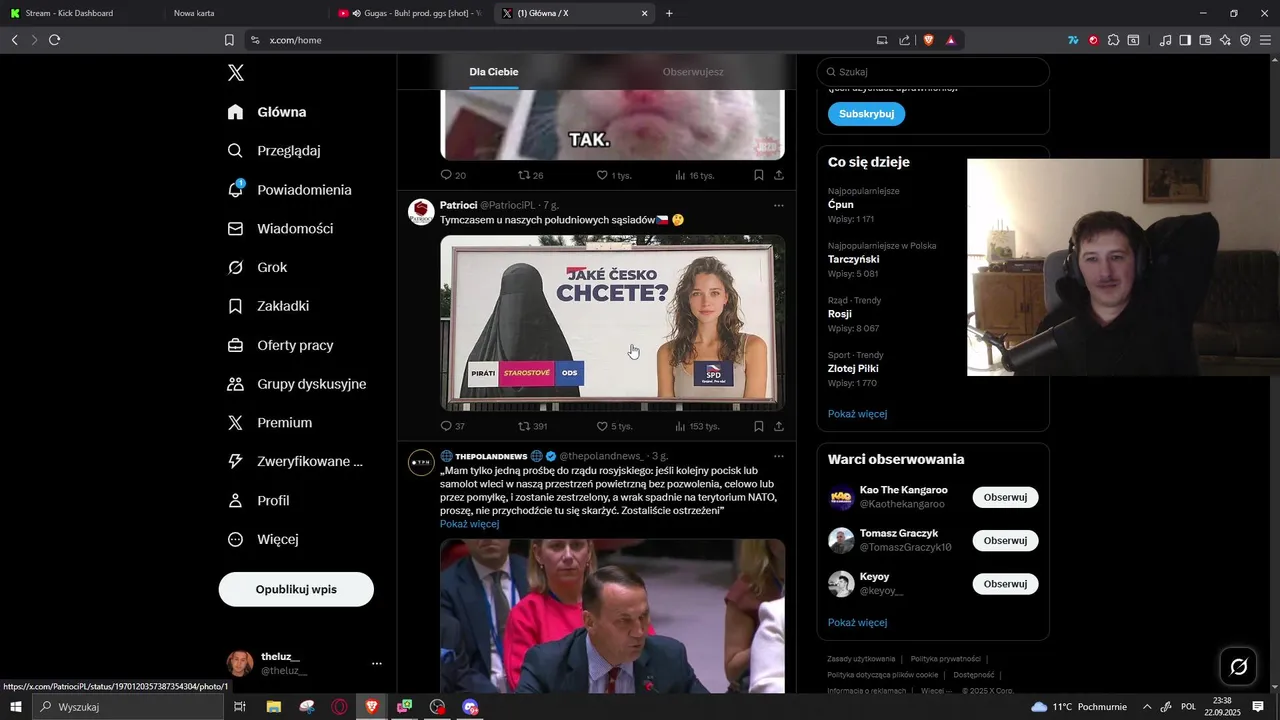Image resolution: width=1280 pixels, height=720 pixels.
Task: Switch to the Dla Ciebie tab
Action: pyautogui.click(x=494, y=72)
